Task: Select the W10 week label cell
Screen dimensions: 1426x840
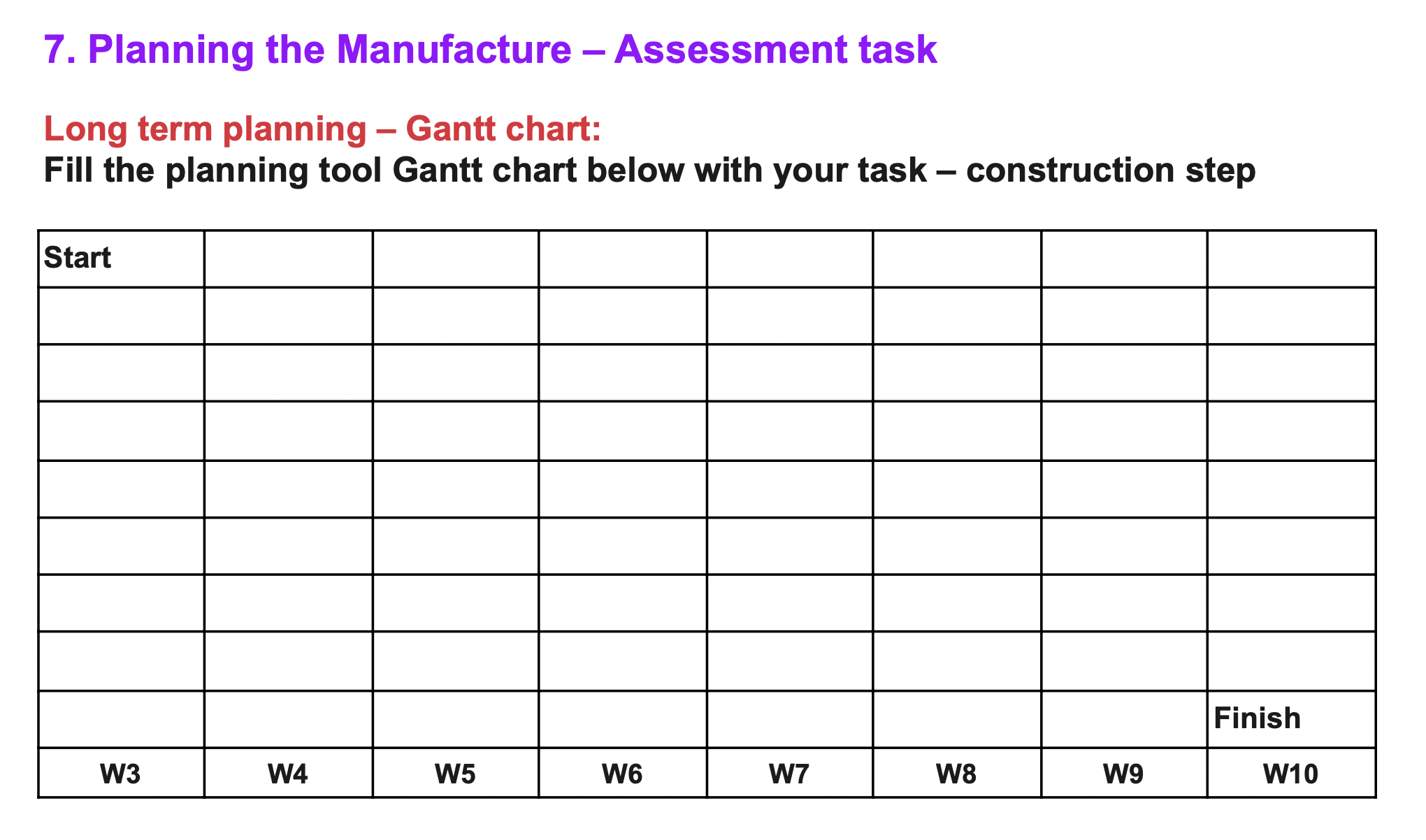Action: (x=1290, y=773)
